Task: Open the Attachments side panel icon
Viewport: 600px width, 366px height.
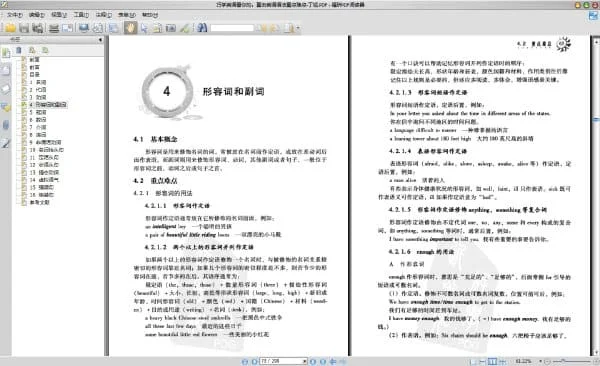Action: pos(6,125)
